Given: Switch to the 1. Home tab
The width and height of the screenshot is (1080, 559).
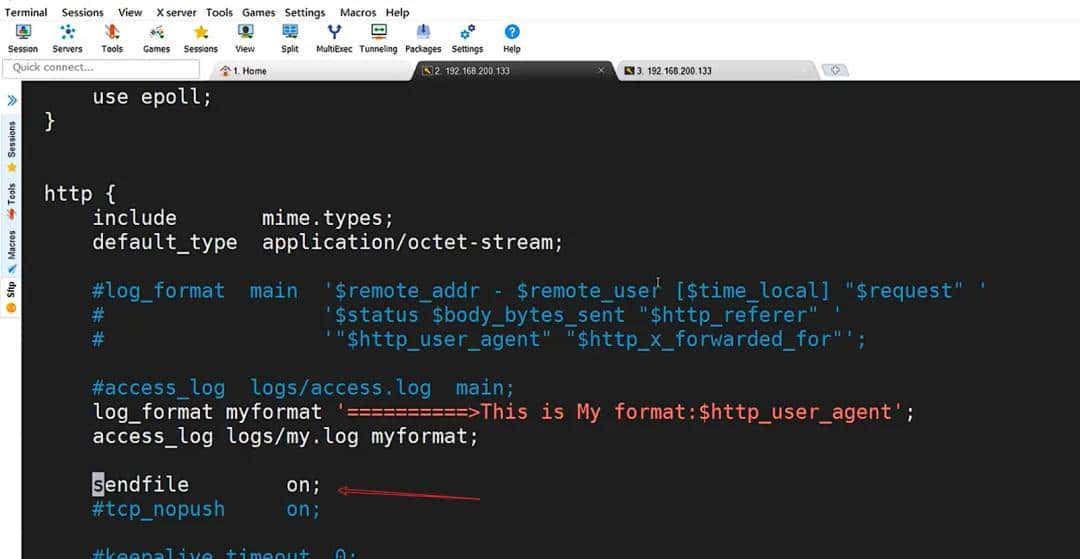Looking at the screenshot, I should click(x=312, y=71).
